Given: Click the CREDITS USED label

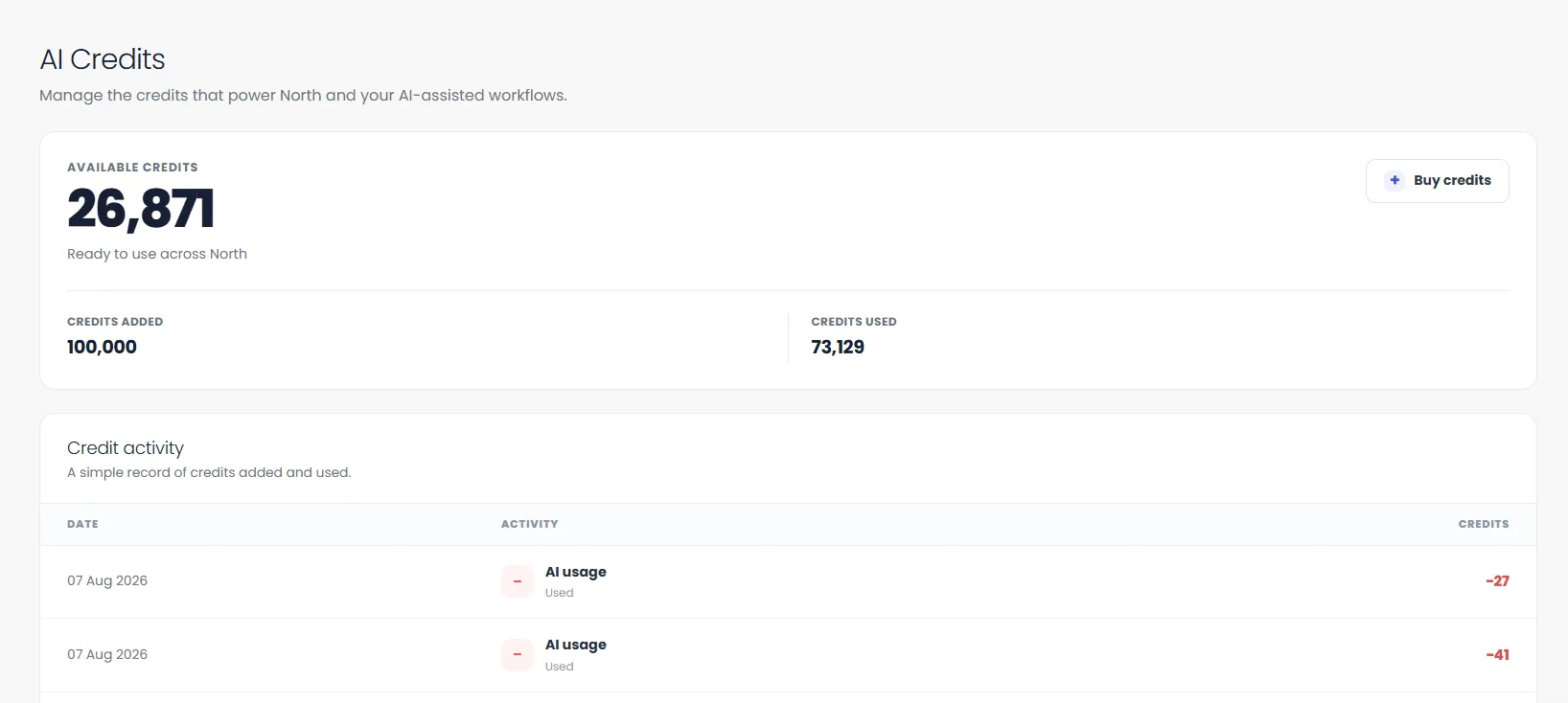Looking at the screenshot, I should click(854, 322).
